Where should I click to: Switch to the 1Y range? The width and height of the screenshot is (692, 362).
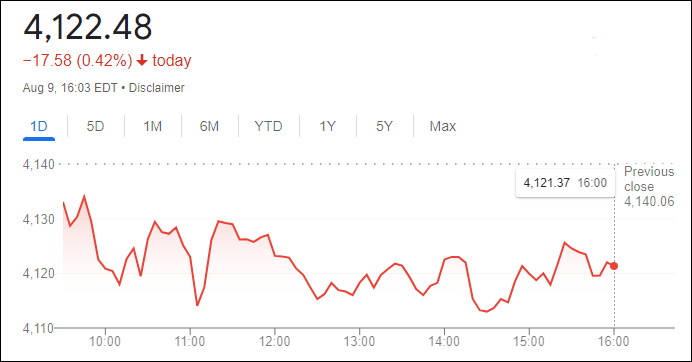point(327,127)
